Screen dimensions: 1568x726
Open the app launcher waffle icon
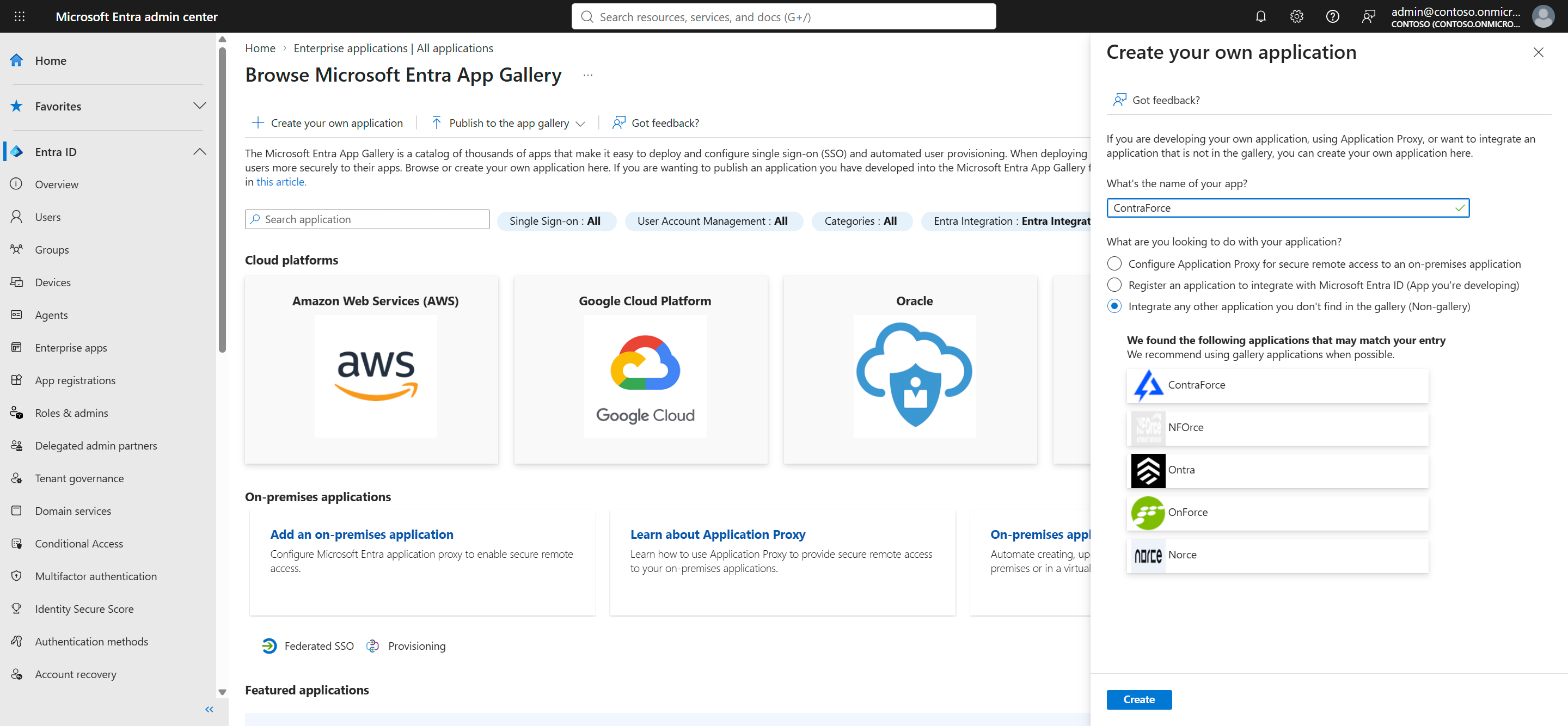pyautogui.click(x=20, y=16)
